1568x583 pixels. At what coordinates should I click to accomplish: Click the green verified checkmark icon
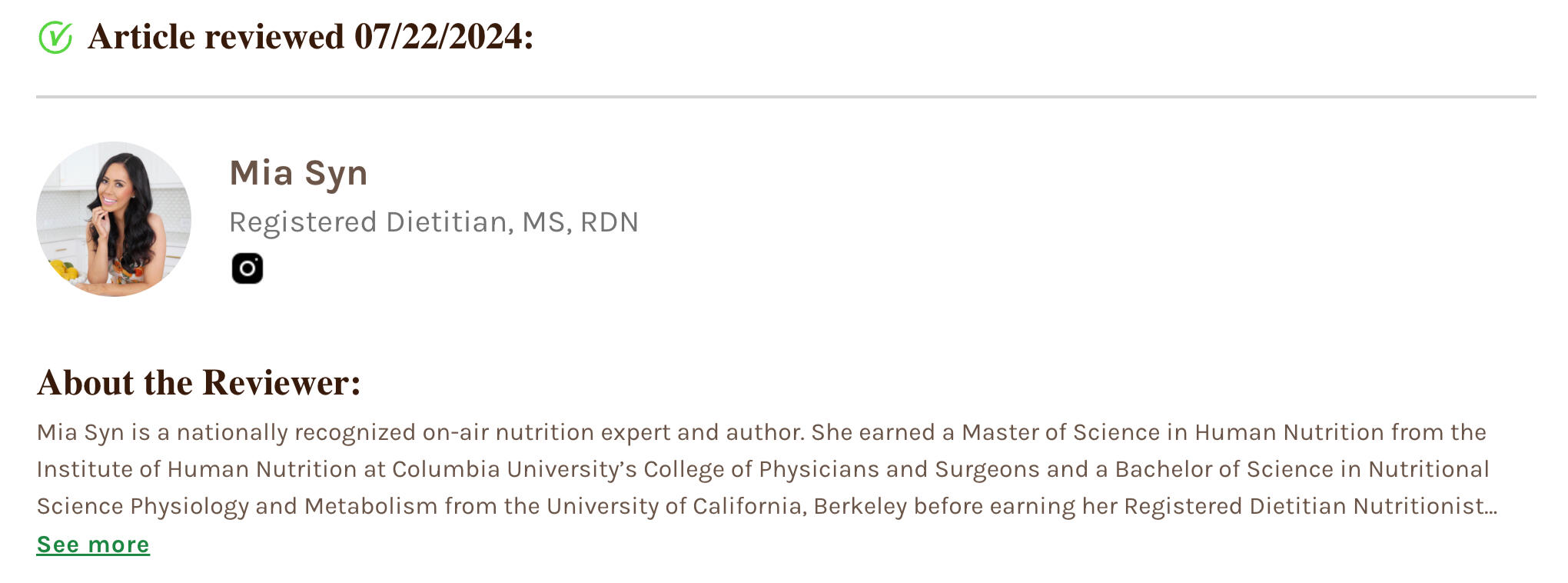(x=55, y=37)
